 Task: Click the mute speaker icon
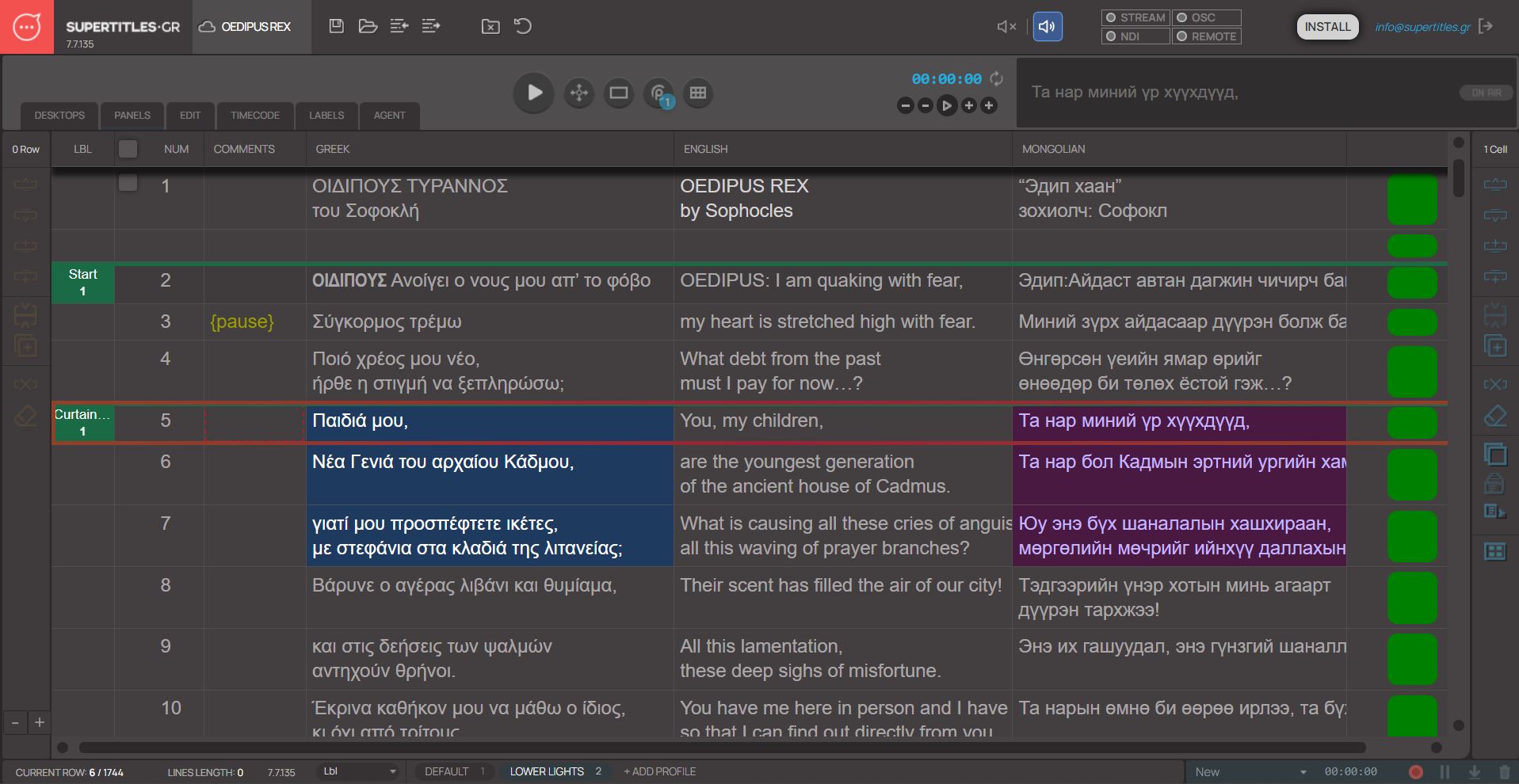click(x=1006, y=27)
